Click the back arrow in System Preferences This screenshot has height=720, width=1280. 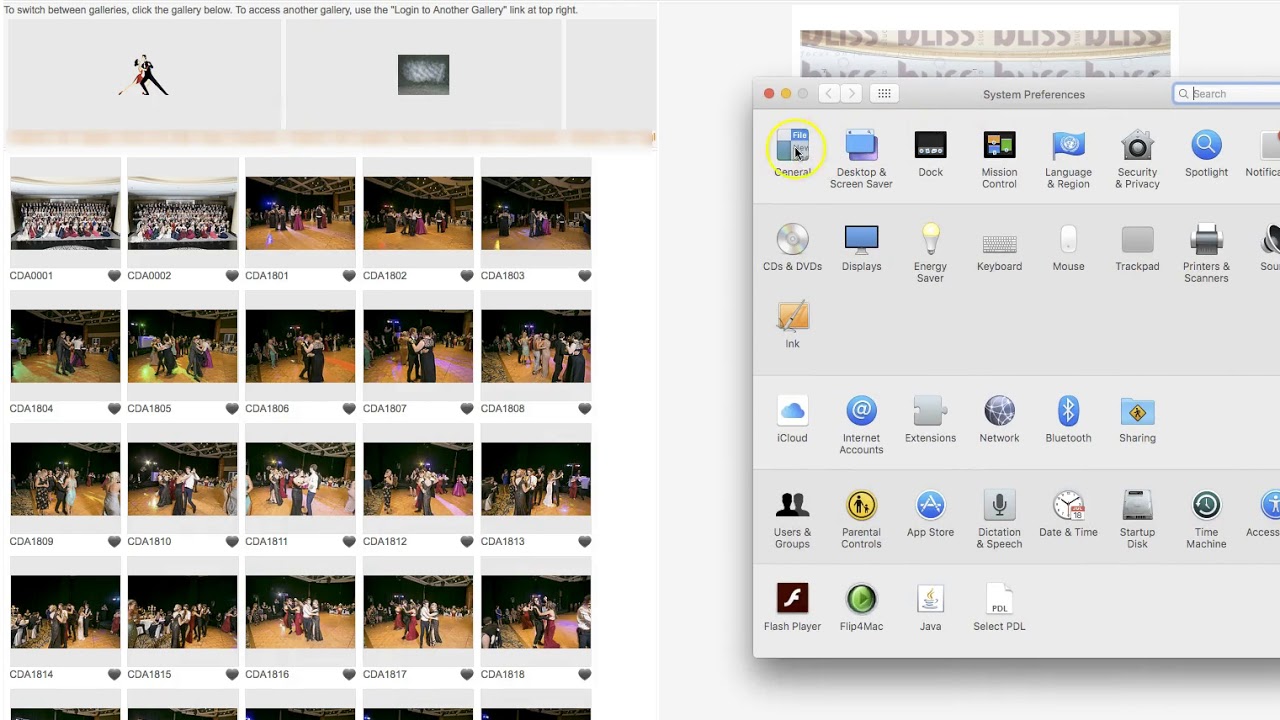tap(828, 93)
